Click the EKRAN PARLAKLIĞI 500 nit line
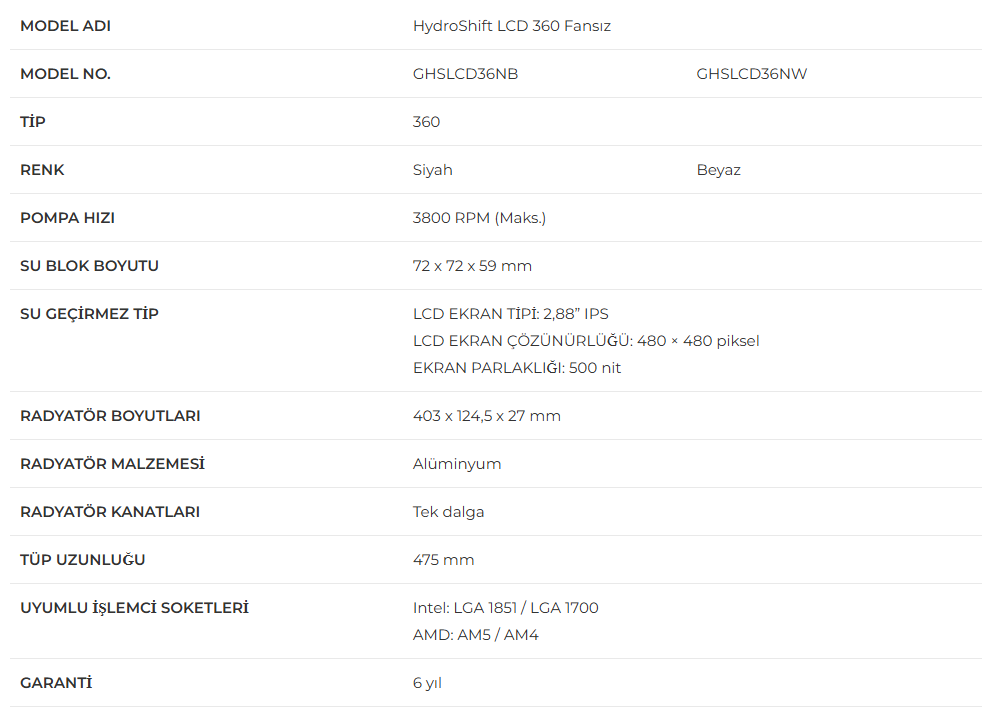Image resolution: width=992 pixels, height=709 pixels. pyautogui.click(x=516, y=368)
